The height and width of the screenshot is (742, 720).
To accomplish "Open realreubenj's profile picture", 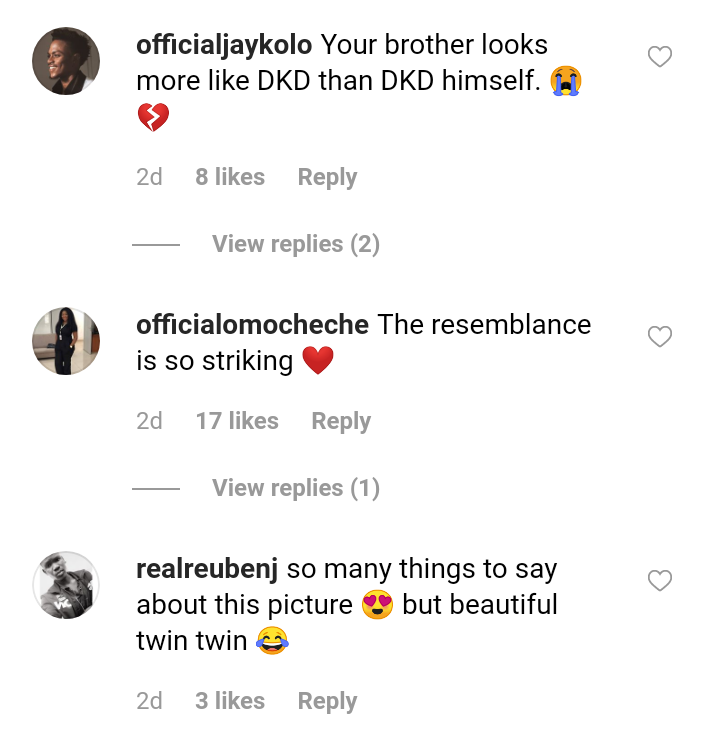I will (x=67, y=585).
